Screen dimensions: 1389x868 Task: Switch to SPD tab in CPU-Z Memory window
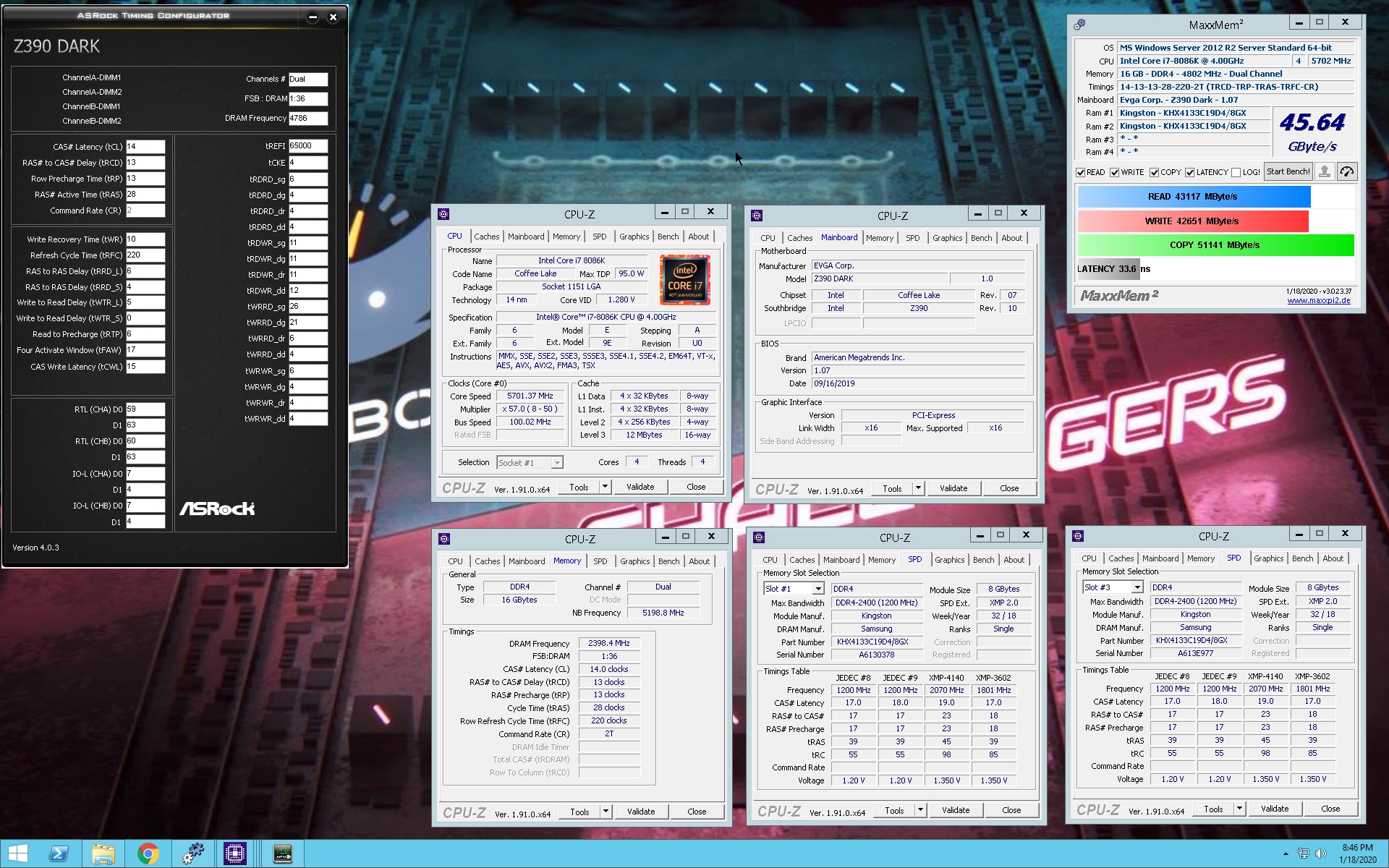point(600,561)
